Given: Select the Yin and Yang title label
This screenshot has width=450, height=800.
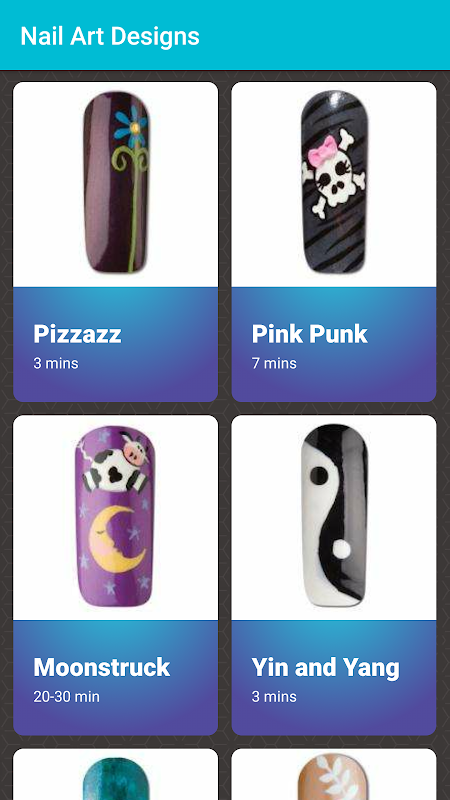Looking at the screenshot, I should coord(326,668).
